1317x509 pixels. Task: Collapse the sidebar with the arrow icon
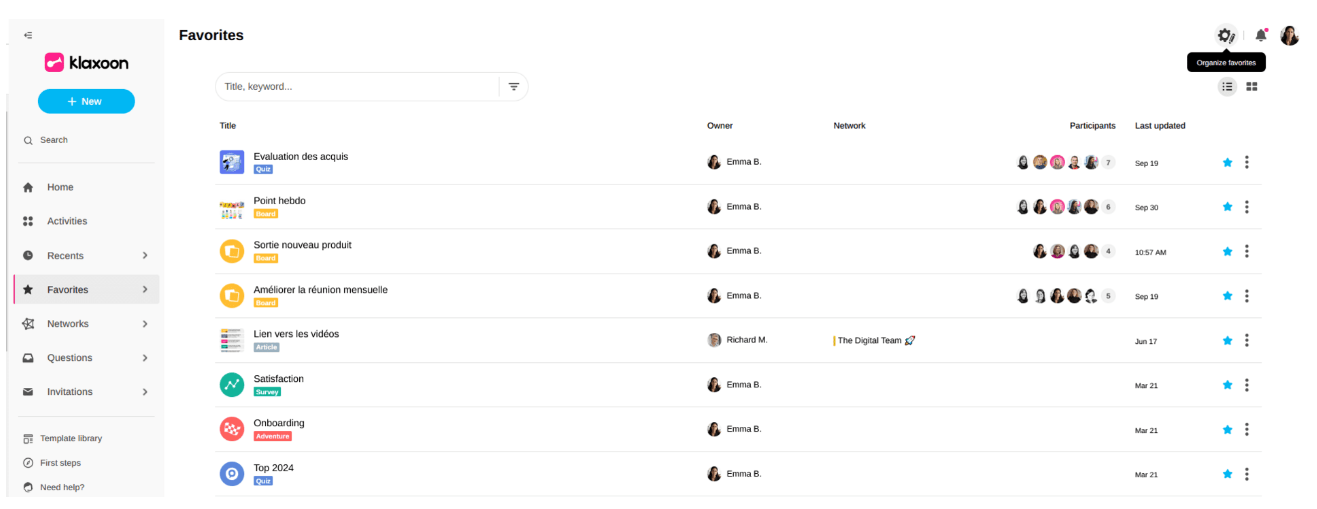(x=28, y=35)
